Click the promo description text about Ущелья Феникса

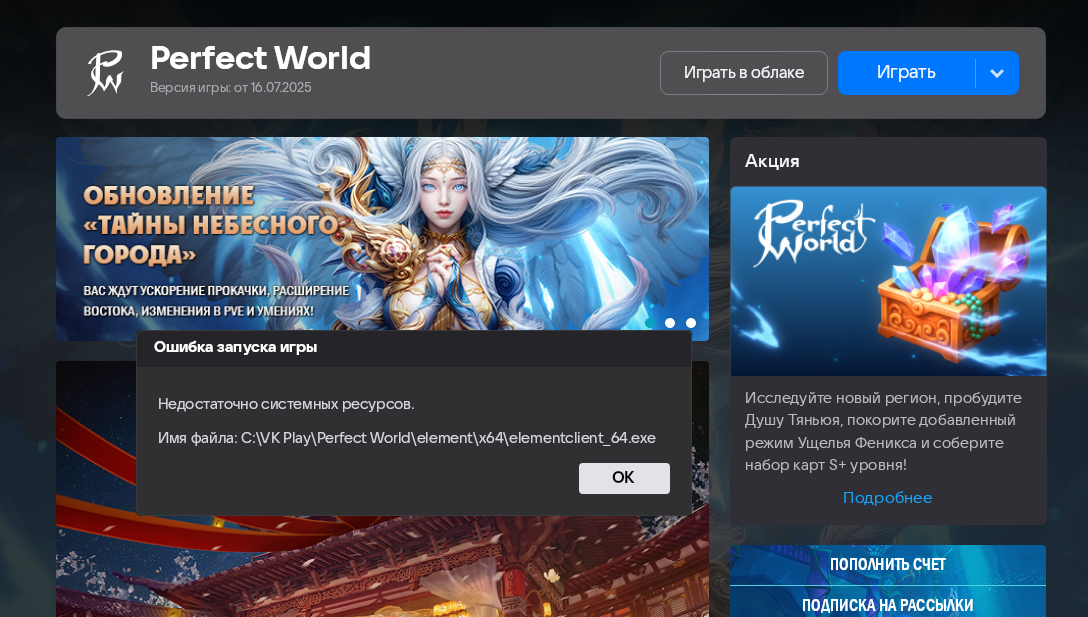tap(883, 431)
